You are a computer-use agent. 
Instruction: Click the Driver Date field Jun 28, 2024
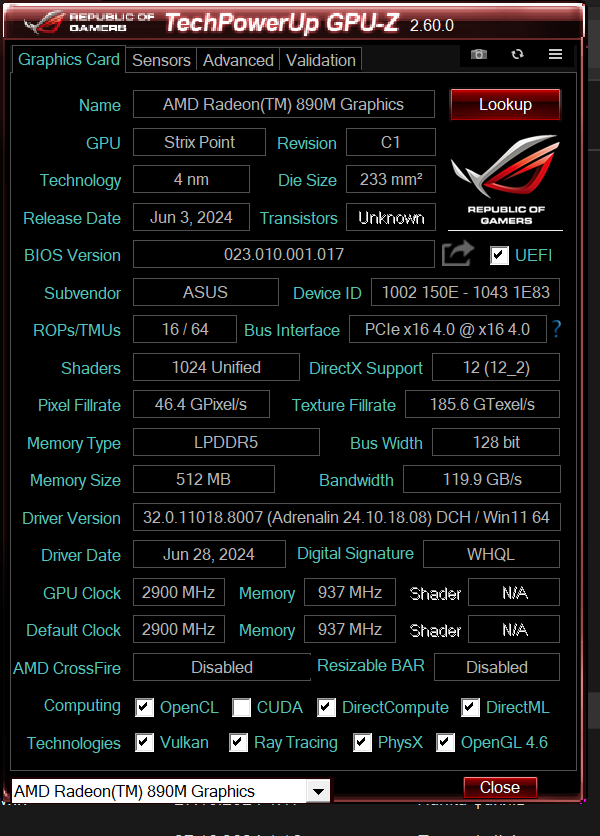209,554
